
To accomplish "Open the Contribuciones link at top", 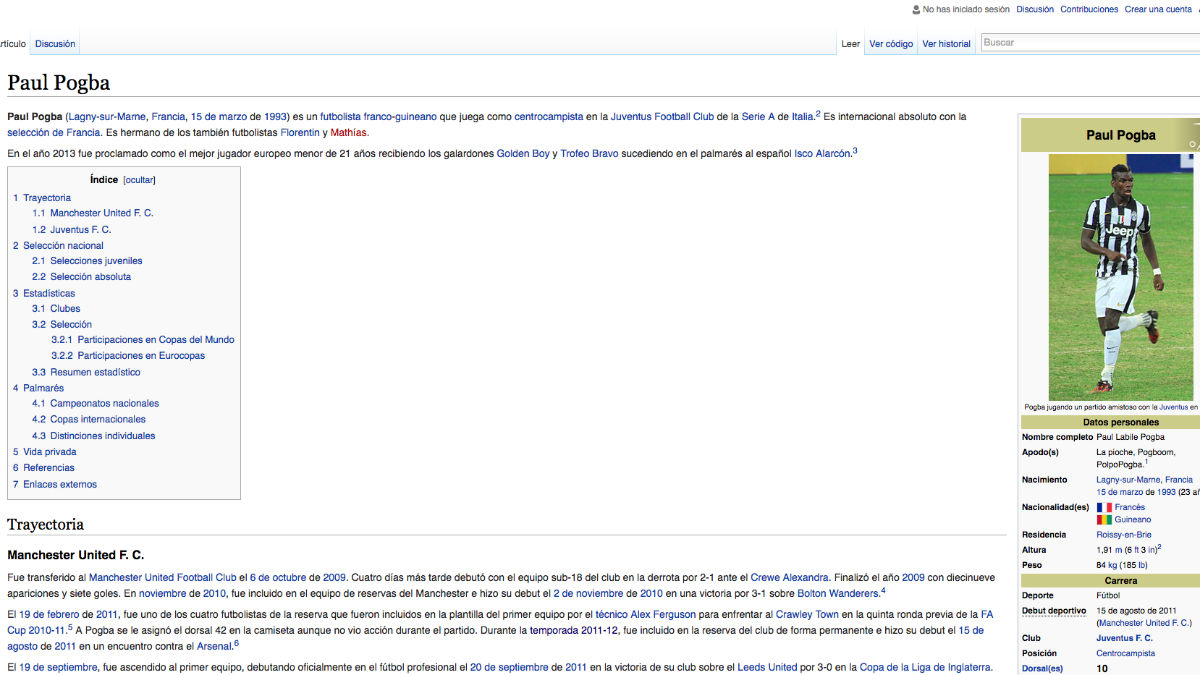I will tap(1089, 9).
